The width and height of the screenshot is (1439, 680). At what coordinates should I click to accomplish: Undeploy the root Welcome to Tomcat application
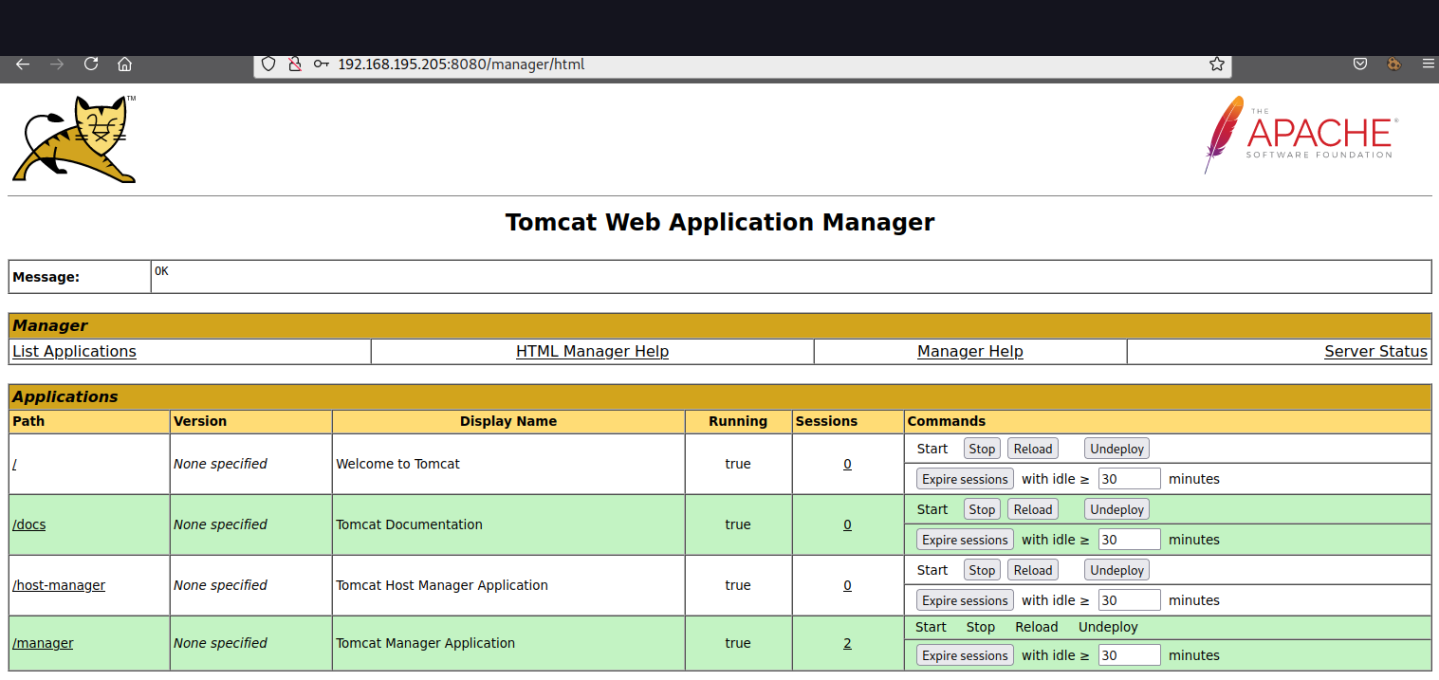pyautogui.click(x=1116, y=448)
